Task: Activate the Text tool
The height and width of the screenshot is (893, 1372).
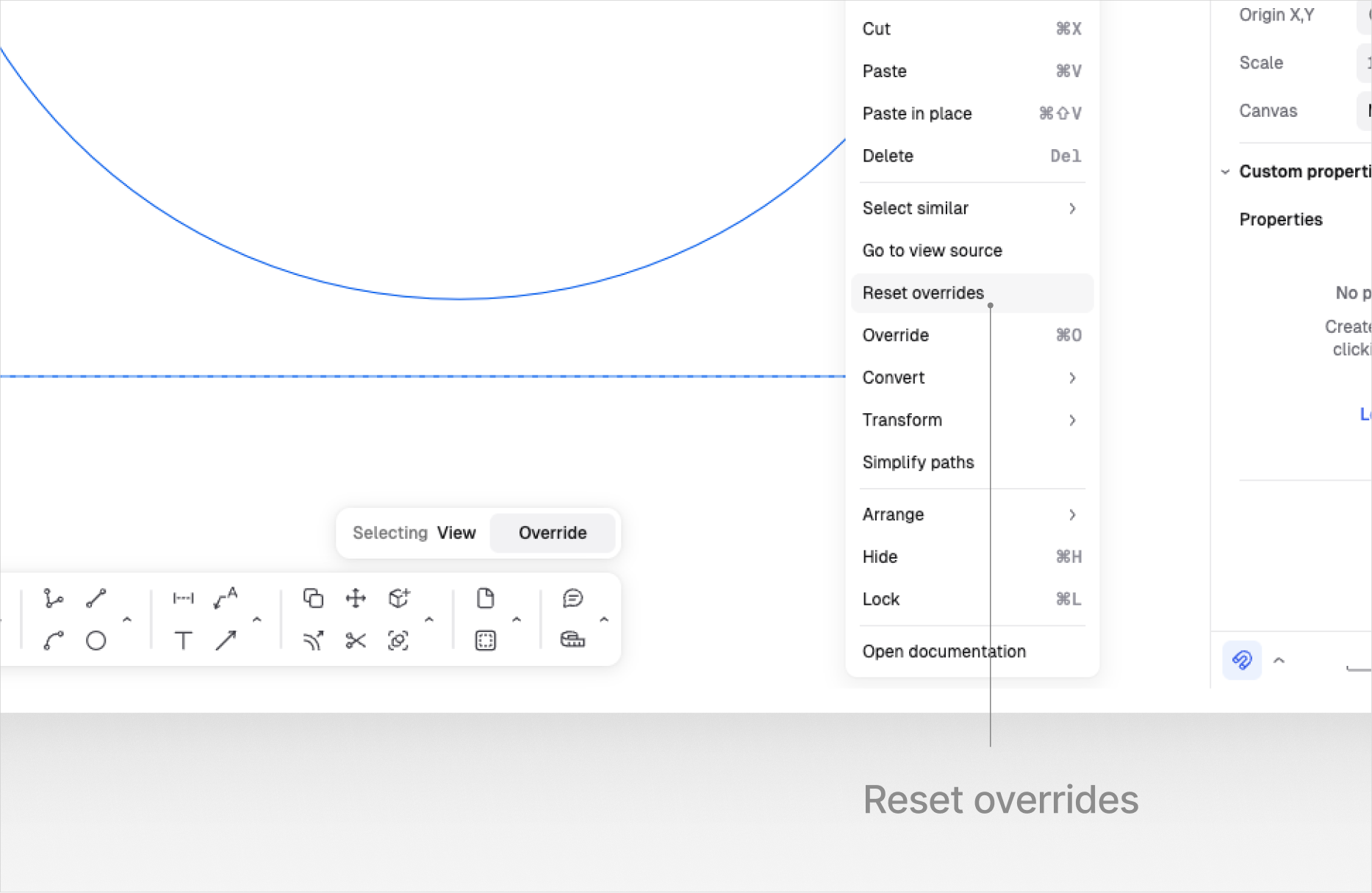Action: (x=183, y=641)
